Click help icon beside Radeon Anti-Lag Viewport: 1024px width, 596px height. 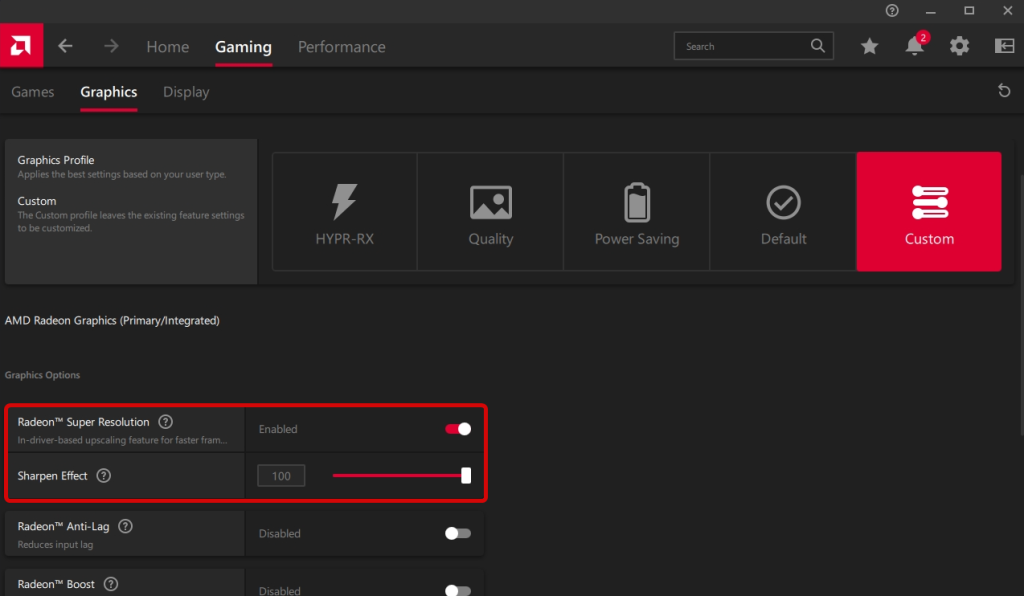coord(126,526)
